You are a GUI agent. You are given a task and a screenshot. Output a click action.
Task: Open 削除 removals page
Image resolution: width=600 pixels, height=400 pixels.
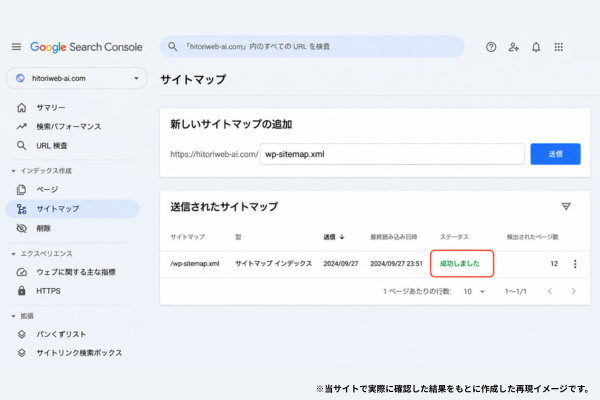[43, 229]
